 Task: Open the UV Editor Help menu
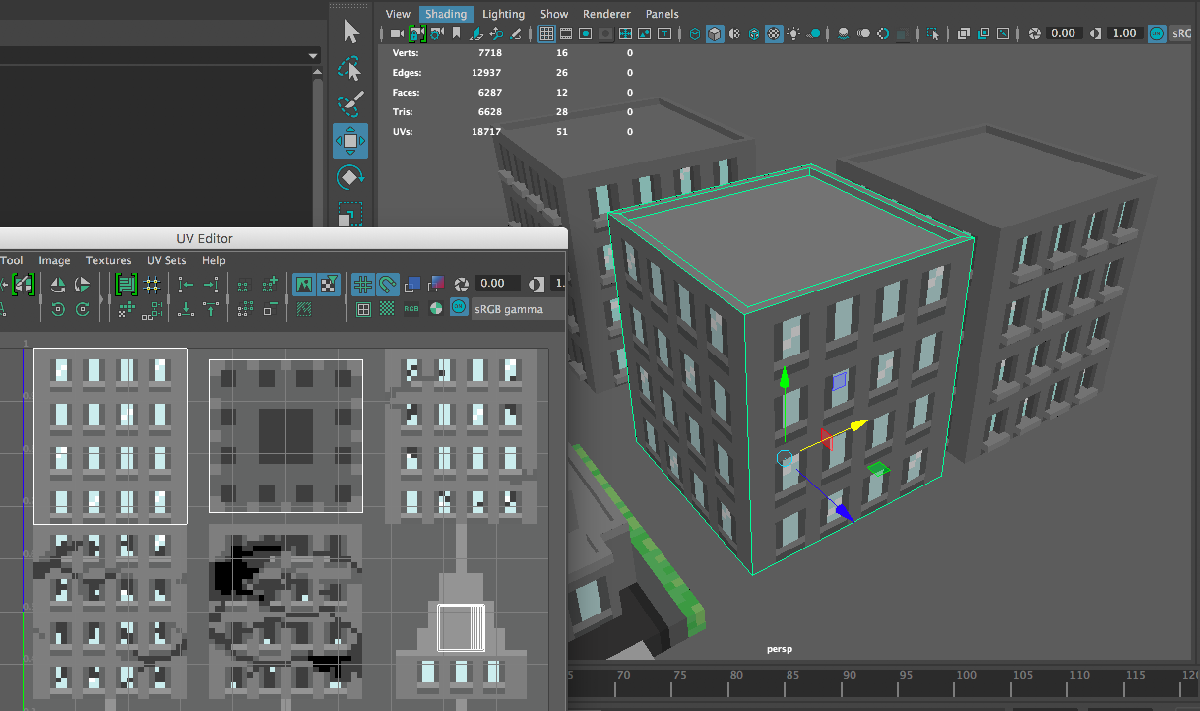[x=214, y=260]
